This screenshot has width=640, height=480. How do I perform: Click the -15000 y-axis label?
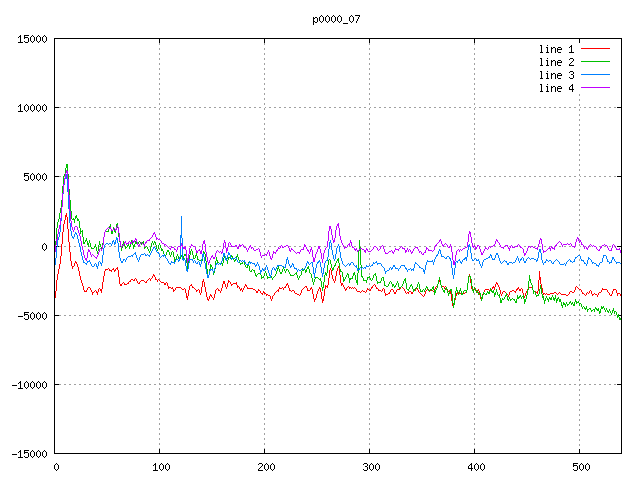(28, 454)
